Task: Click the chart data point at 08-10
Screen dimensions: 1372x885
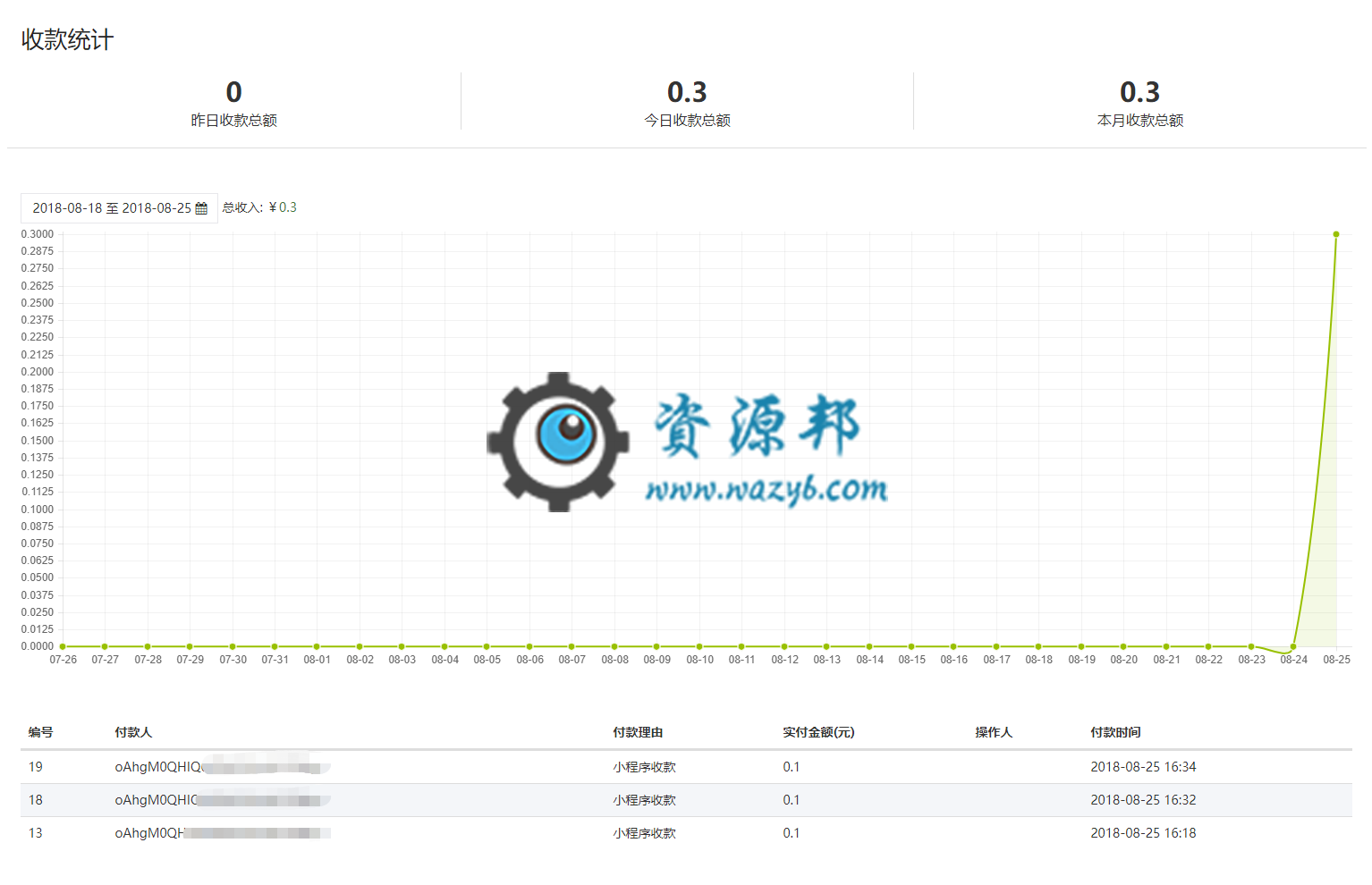Action: [x=699, y=646]
